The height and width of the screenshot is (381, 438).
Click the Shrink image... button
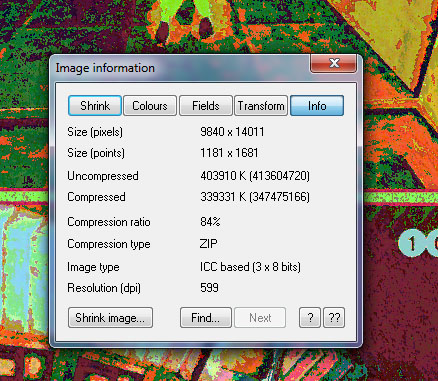pyautogui.click(x=110, y=318)
